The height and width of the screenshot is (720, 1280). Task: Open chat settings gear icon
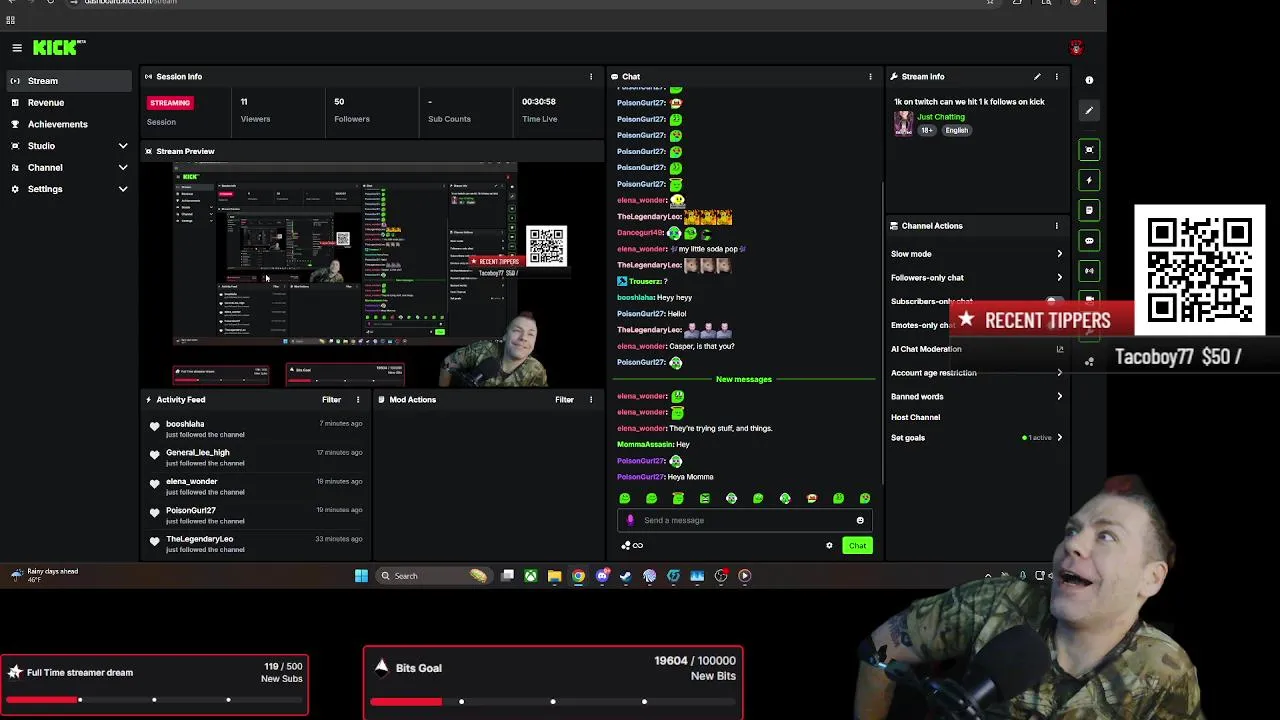pos(829,546)
